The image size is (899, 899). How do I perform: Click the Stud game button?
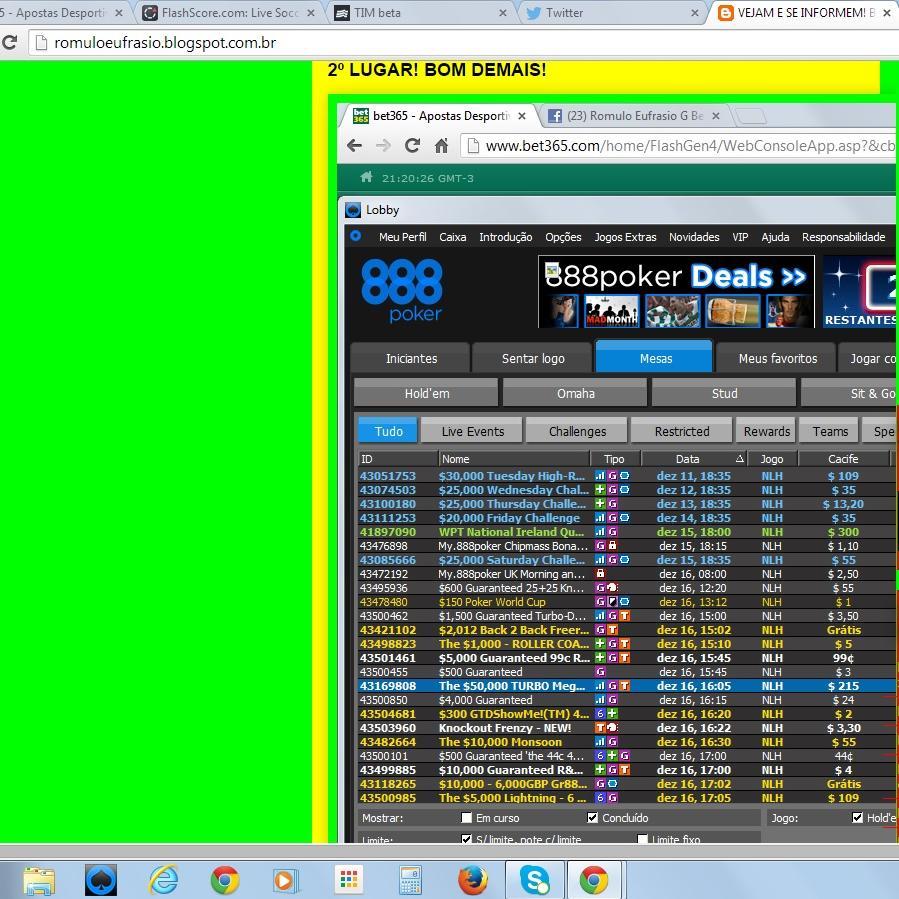point(725,393)
